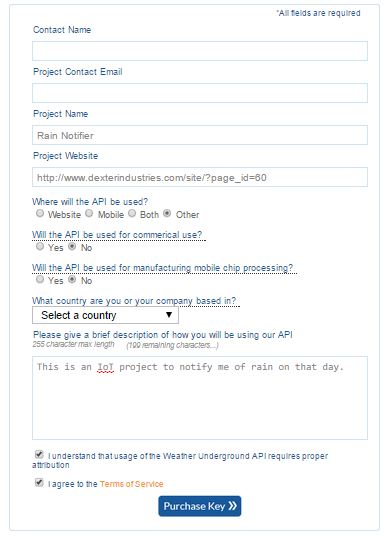Select the Other radio option
Image resolution: width=385 pixels, height=536 pixels.
point(167,213)
